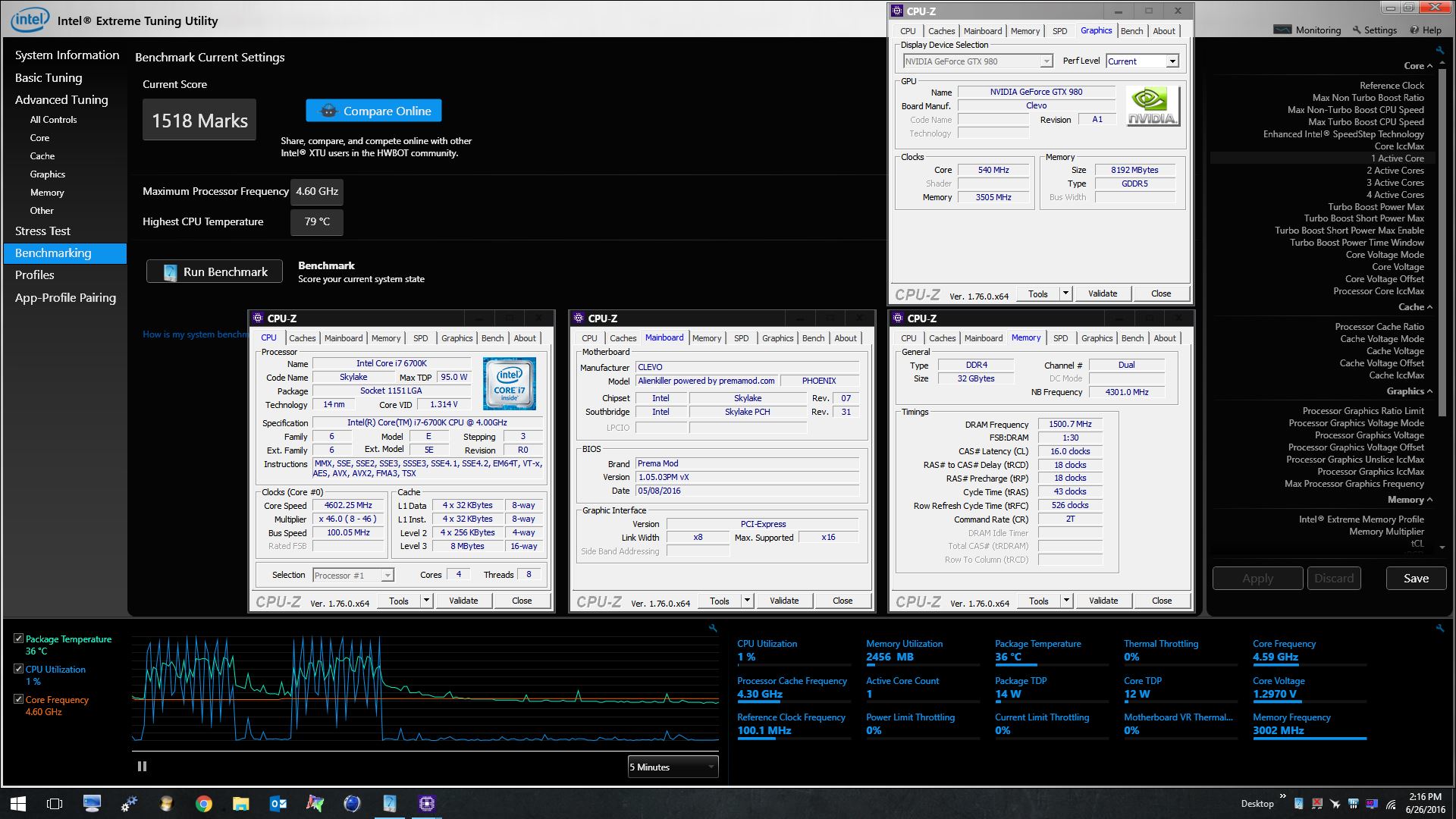This screenshot has width=1456, height=819.
Task: Click the Intel XTU taskbar icon
Action: (x=389, y=803)
